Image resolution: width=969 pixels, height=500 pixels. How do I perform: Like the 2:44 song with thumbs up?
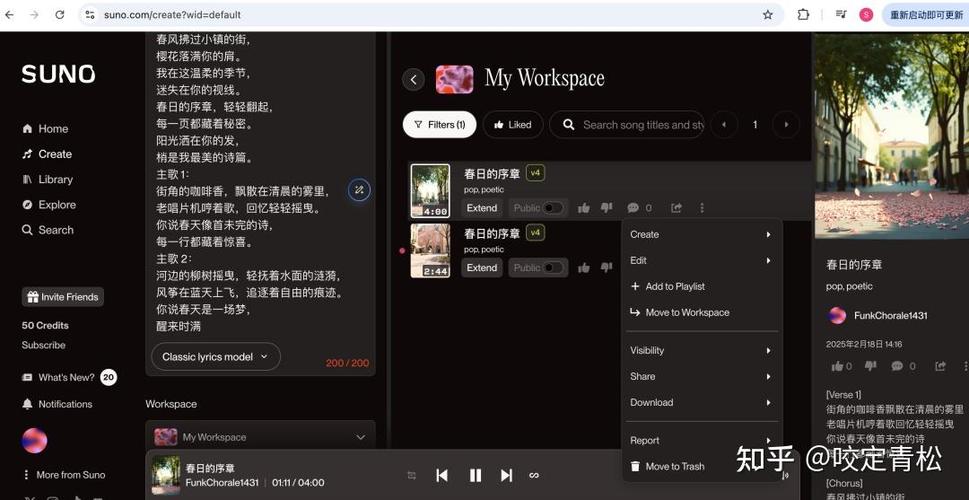(583, 268)
